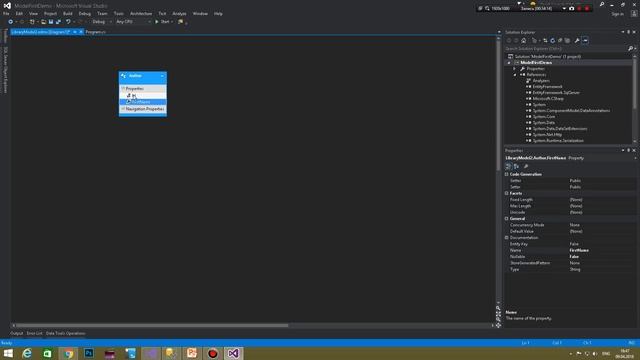Click Solution Explorer vertical scrollbar

pyautogui.click(x=634, y=84)
